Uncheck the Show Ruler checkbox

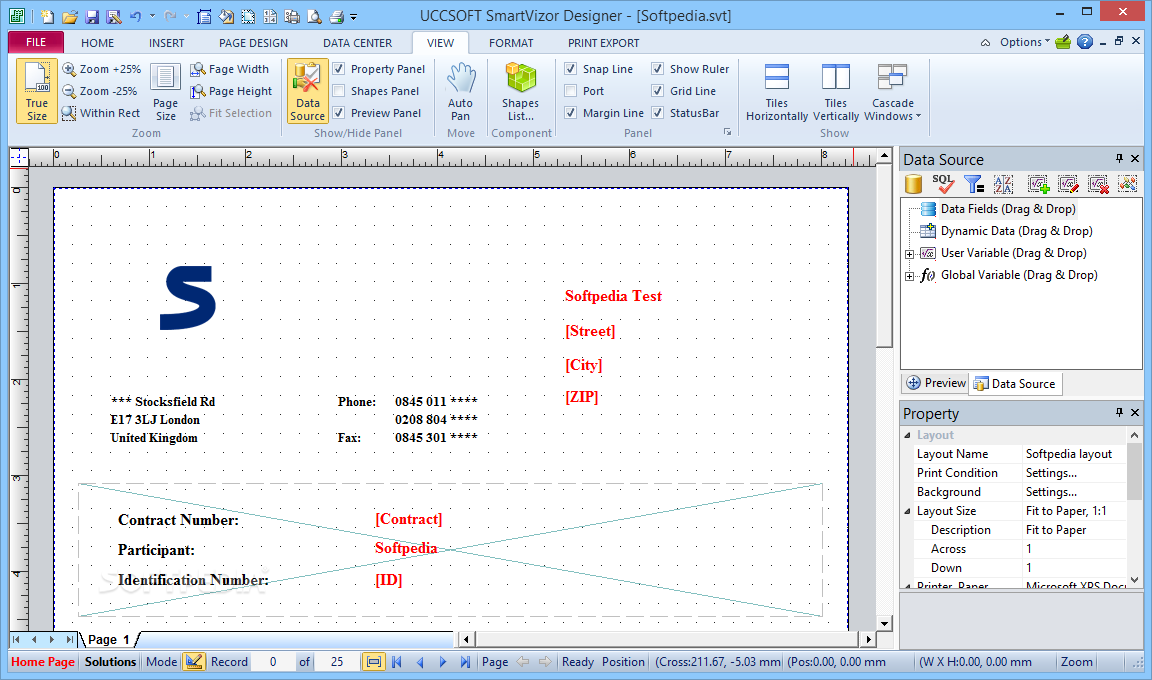click(658, 69)
